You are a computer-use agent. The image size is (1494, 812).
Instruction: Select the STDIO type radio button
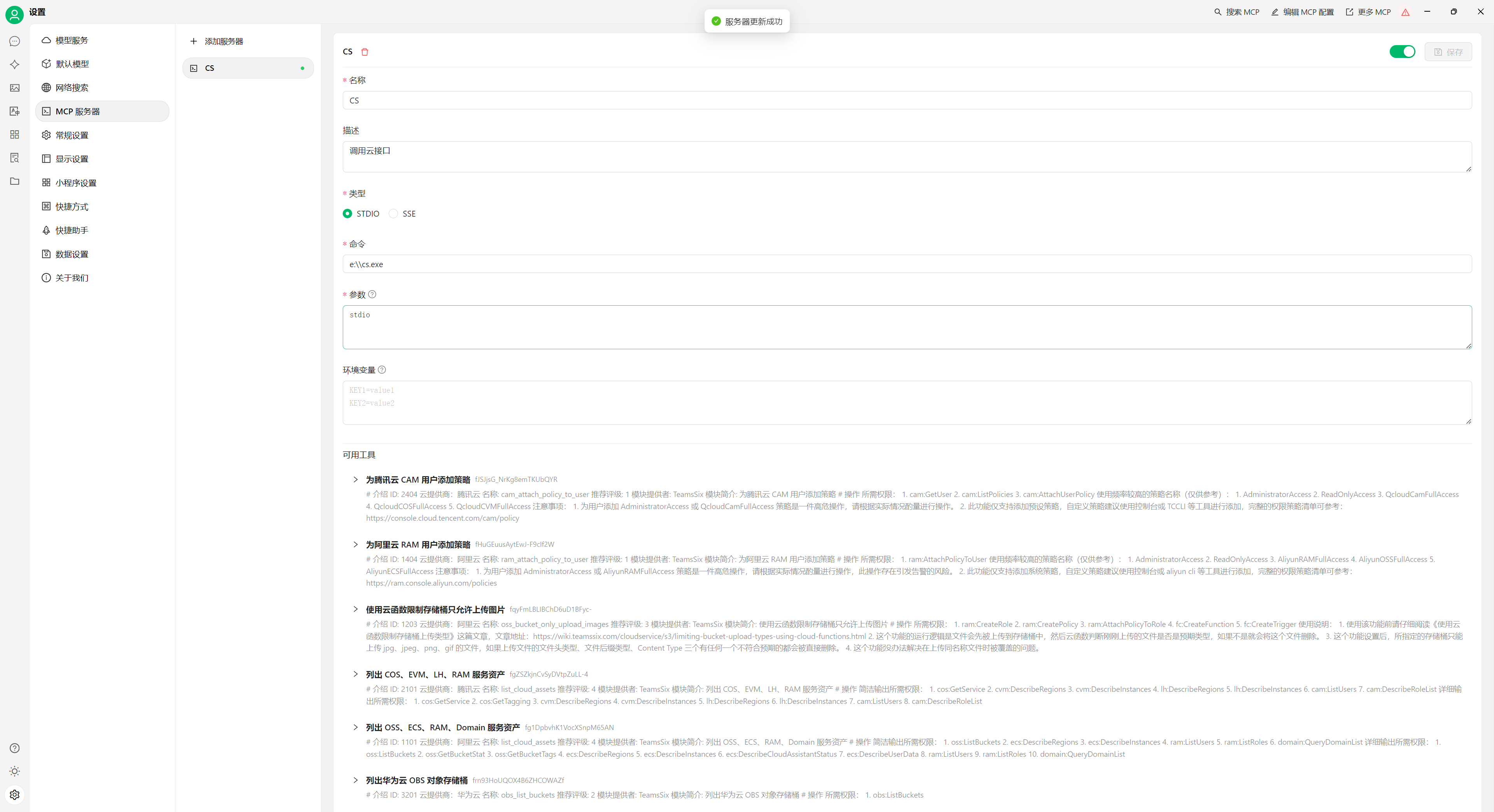[x=347, y=214]
